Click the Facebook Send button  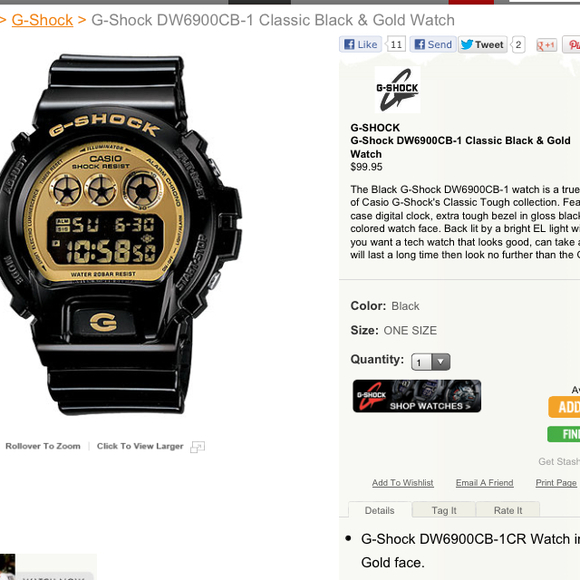tap(433, 44)
